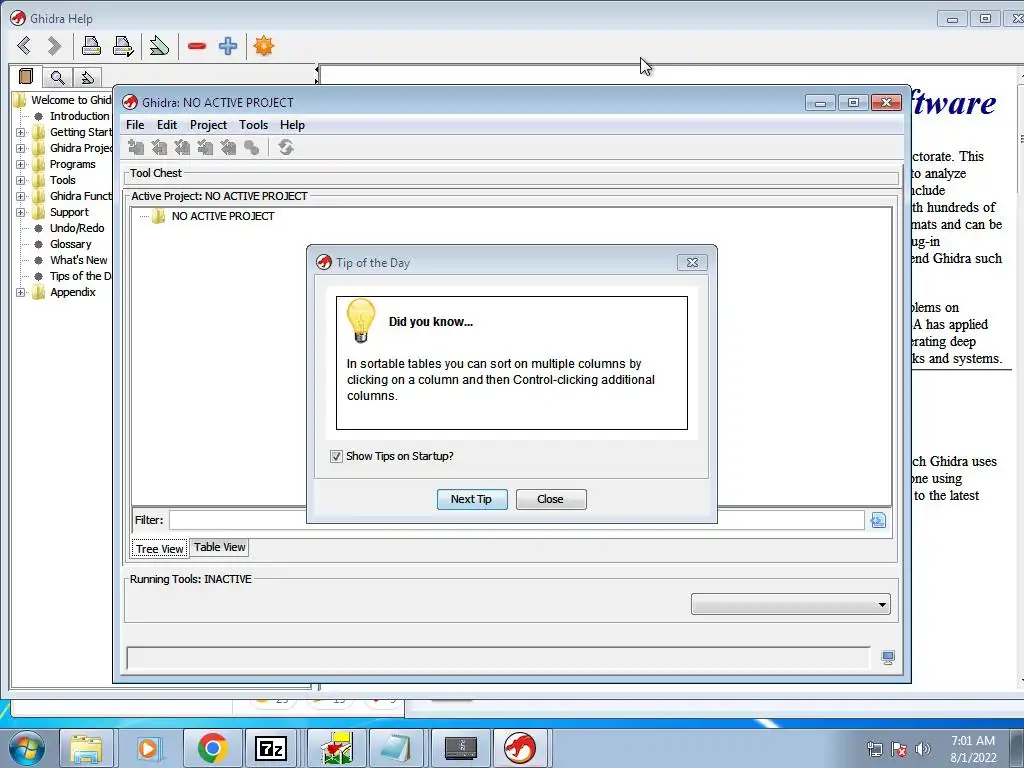This screenshot has width=1024, height=768.
Task: Expand the Getting Started help node
Action: 20,132
